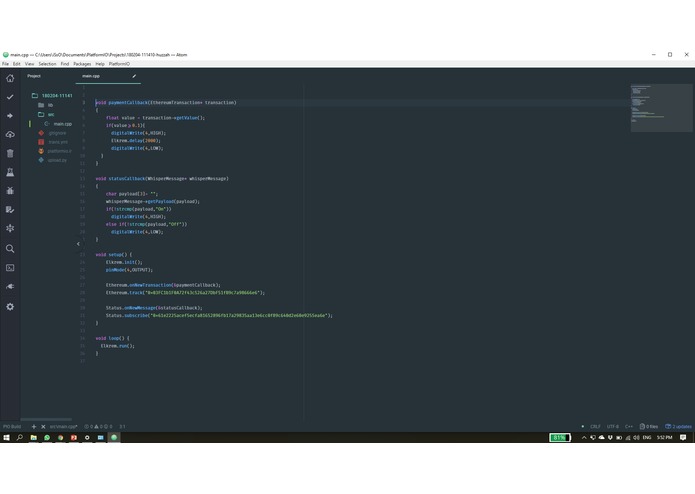
Task: Click the 2 updates package icon
Action: [678, 427]
